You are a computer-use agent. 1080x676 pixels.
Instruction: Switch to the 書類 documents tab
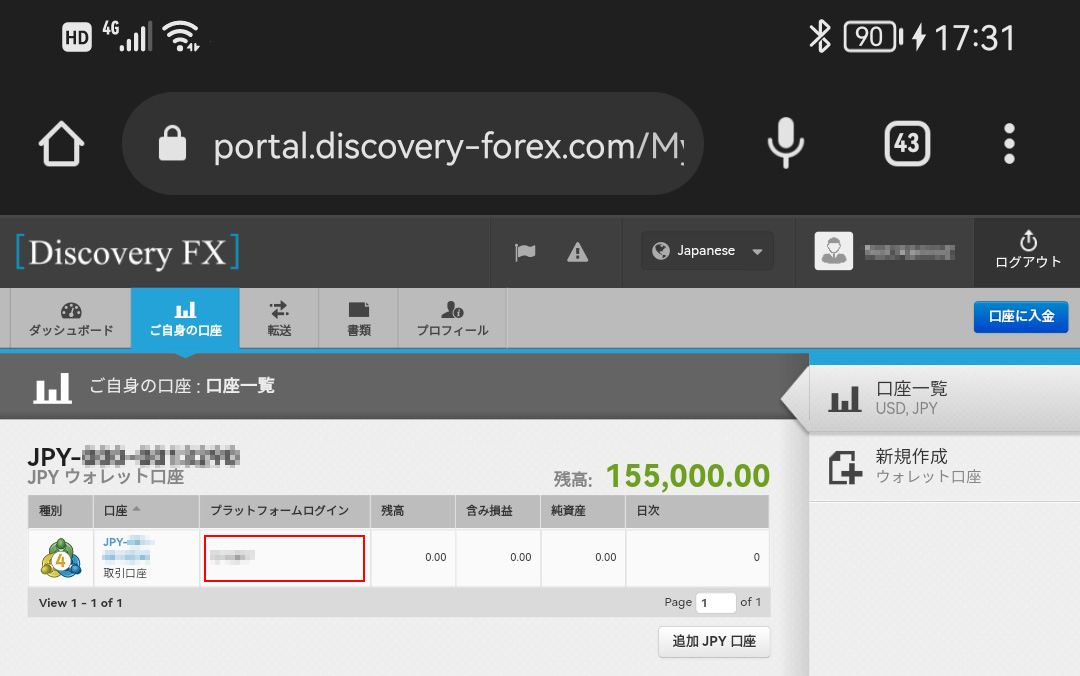pyautogui.click(x=359, y=319)
